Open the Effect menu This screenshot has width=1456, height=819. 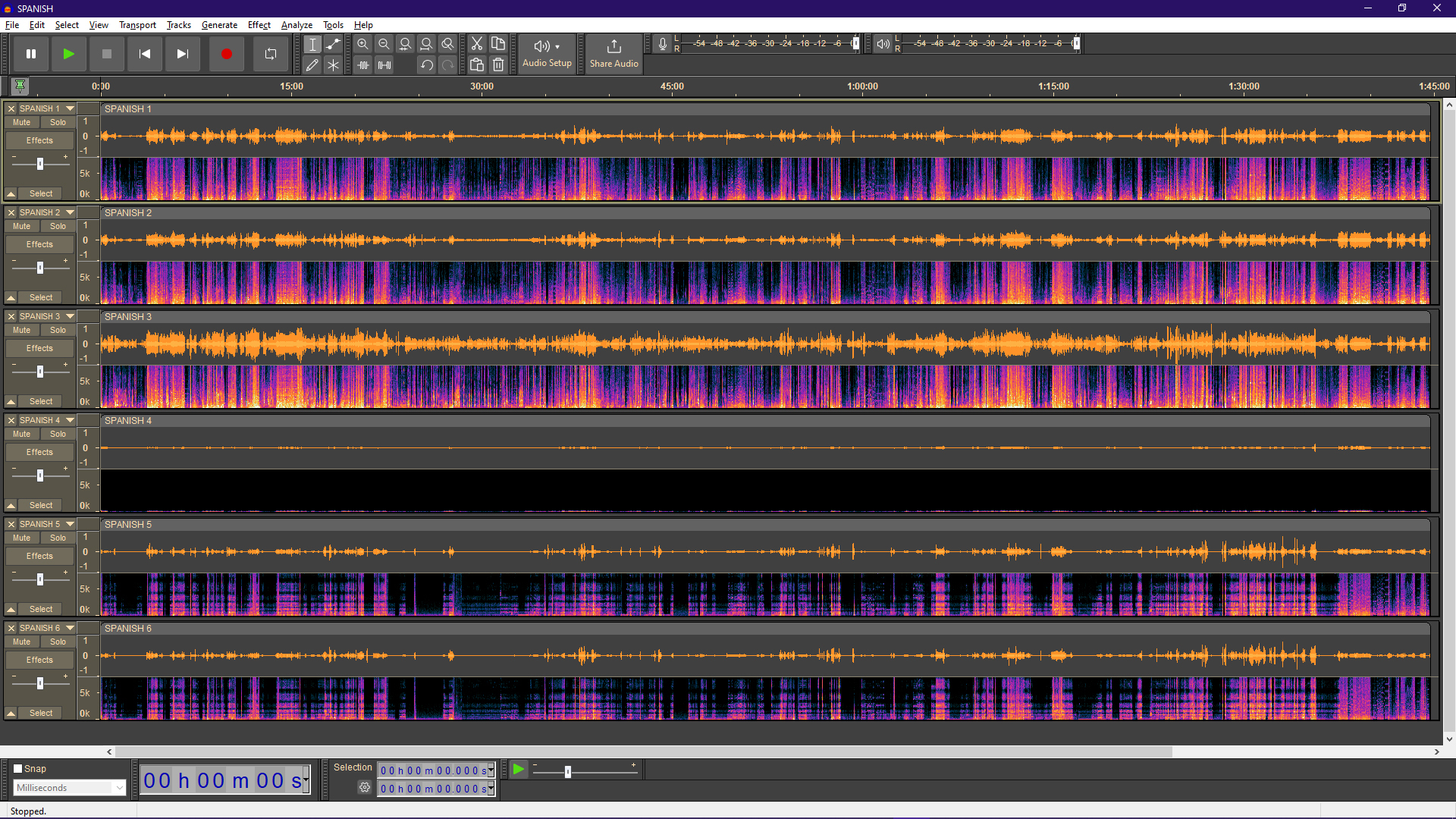point(259,25)
